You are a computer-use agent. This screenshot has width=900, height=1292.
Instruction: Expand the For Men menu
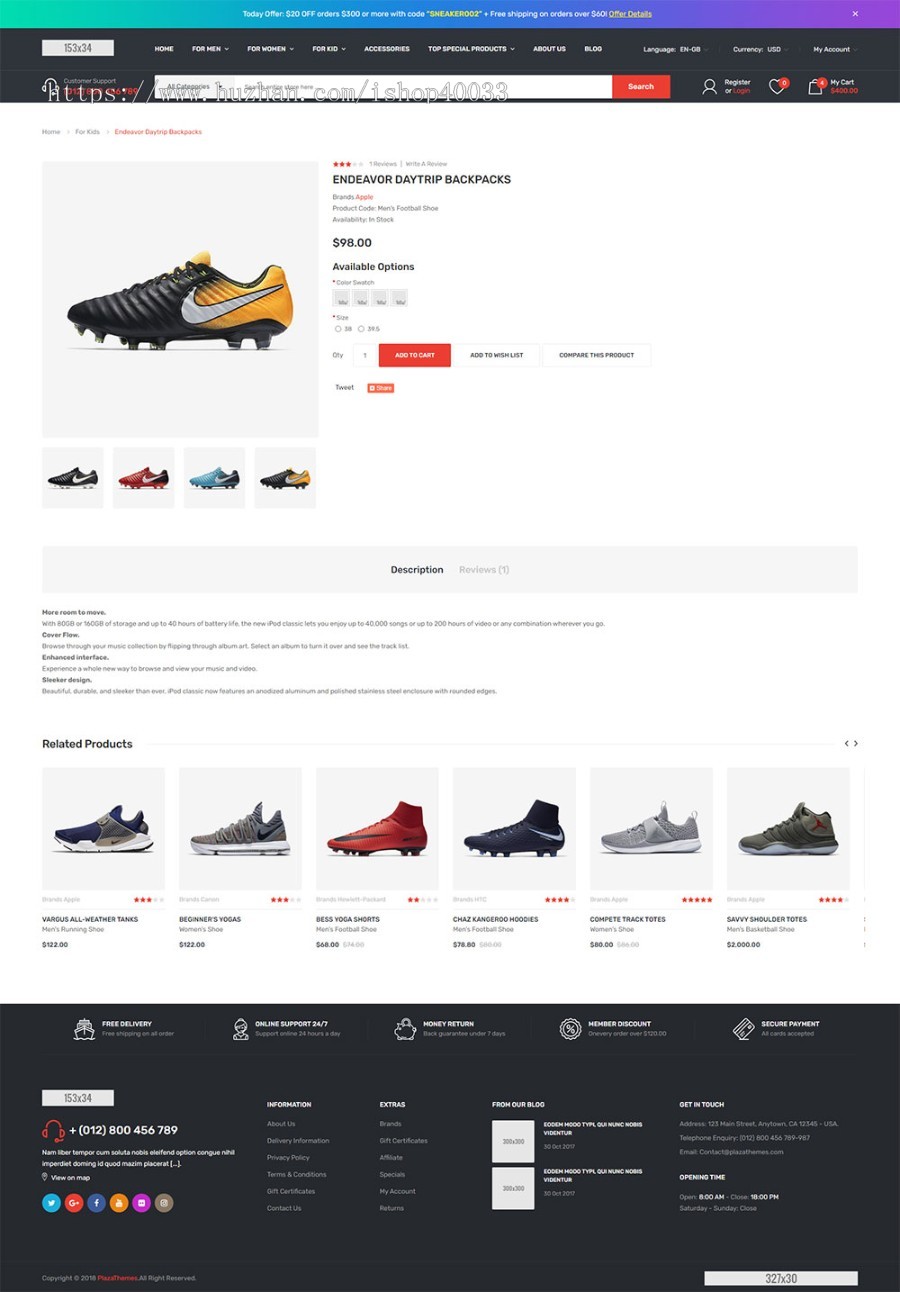click(210, 49)
